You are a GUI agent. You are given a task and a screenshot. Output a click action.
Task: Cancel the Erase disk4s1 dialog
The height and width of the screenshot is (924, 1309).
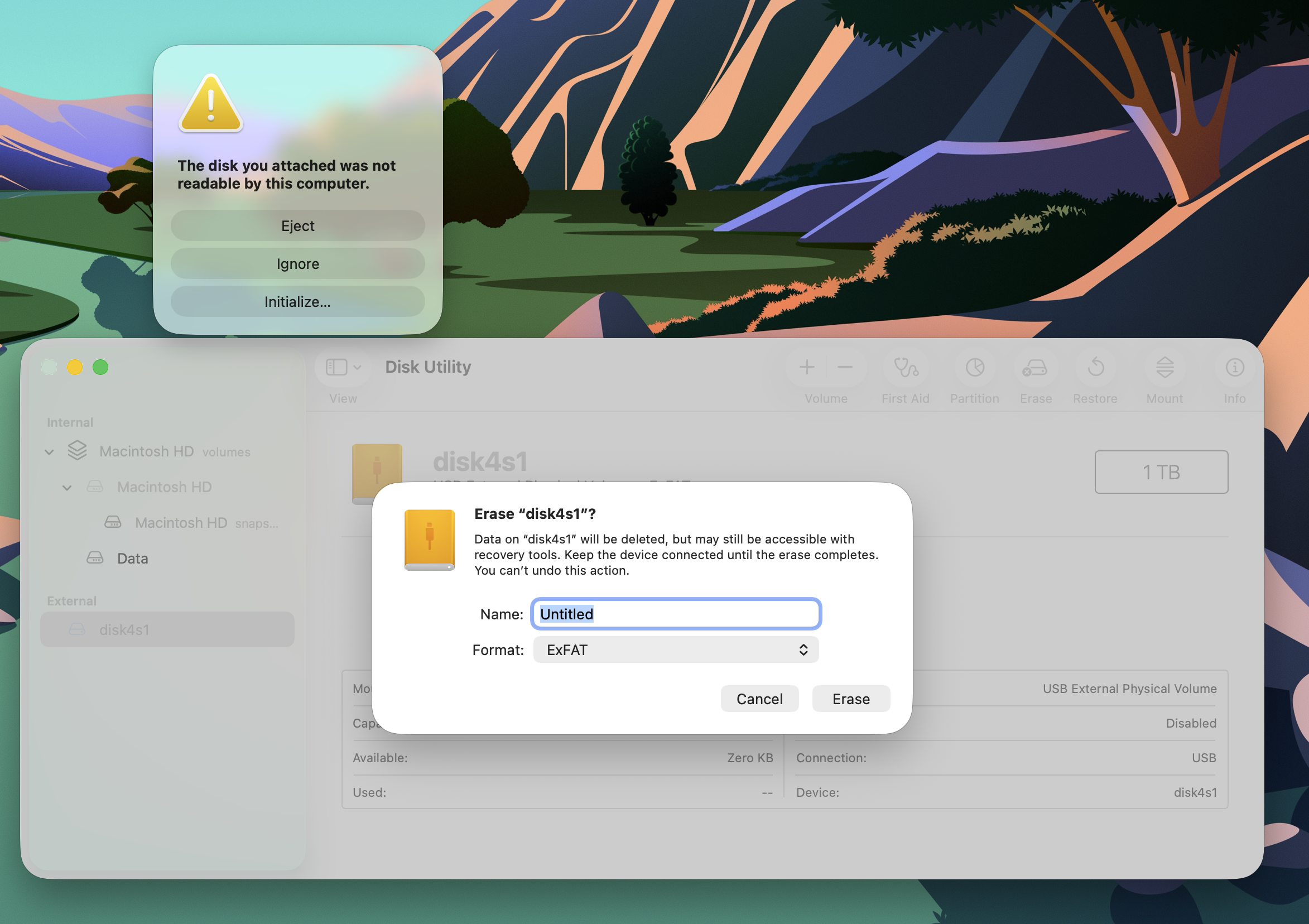point(759,699)
